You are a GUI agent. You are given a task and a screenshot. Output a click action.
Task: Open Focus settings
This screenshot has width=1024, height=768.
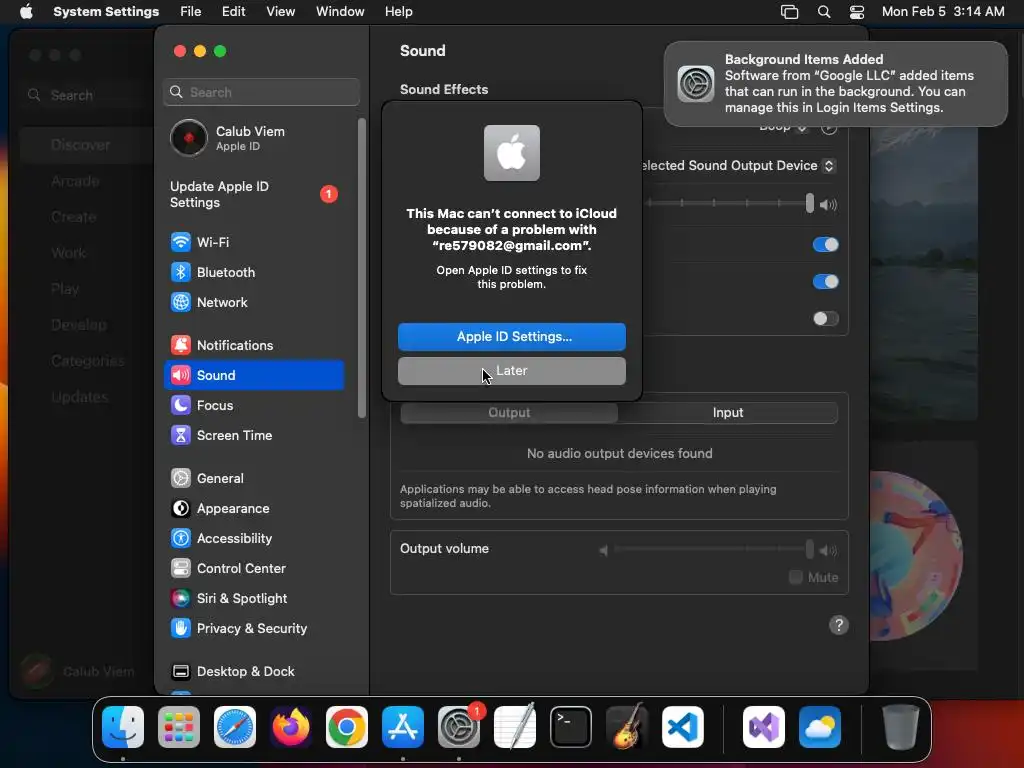(x=254, y=406)
